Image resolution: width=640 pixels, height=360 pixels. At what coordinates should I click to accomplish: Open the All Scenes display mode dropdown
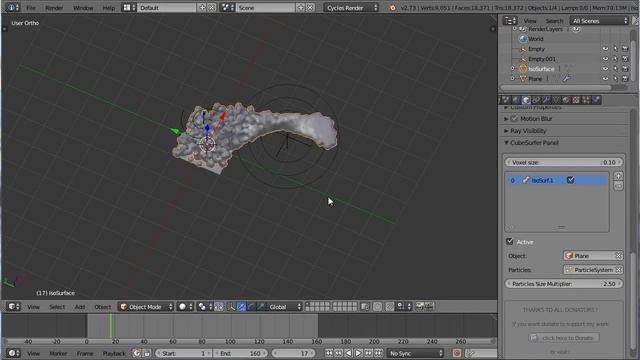coord(600,20)
